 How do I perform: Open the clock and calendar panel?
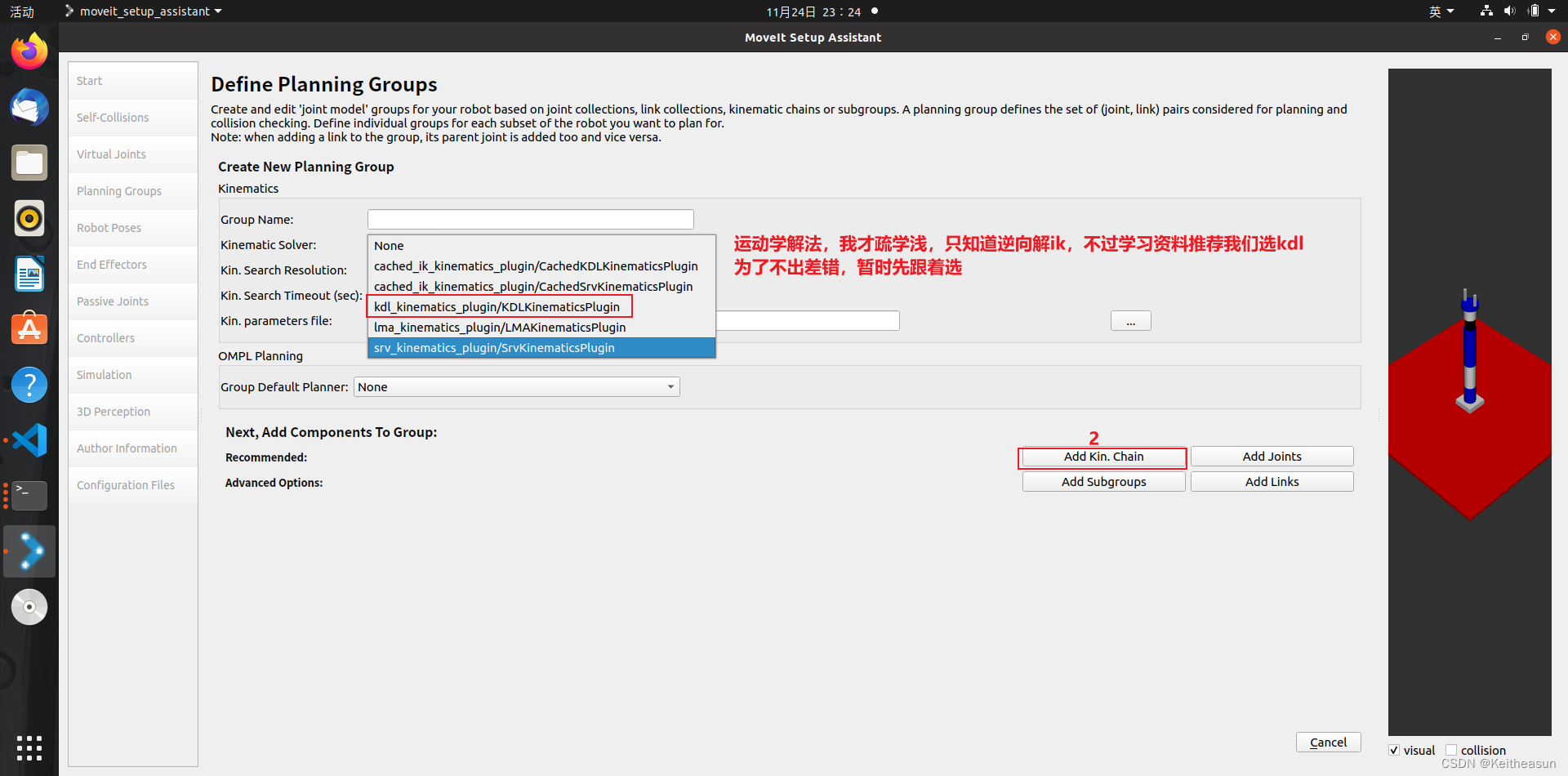[813, 11]
